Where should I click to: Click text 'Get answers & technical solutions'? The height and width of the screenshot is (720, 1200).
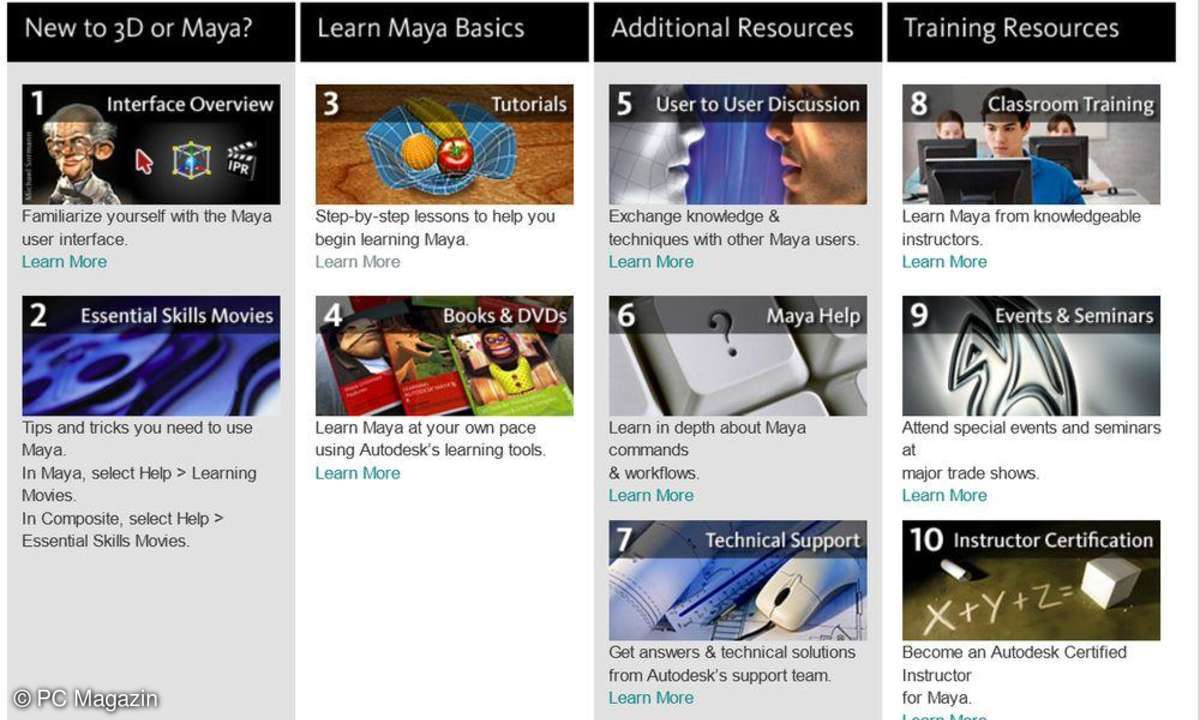tap(732, 652)
